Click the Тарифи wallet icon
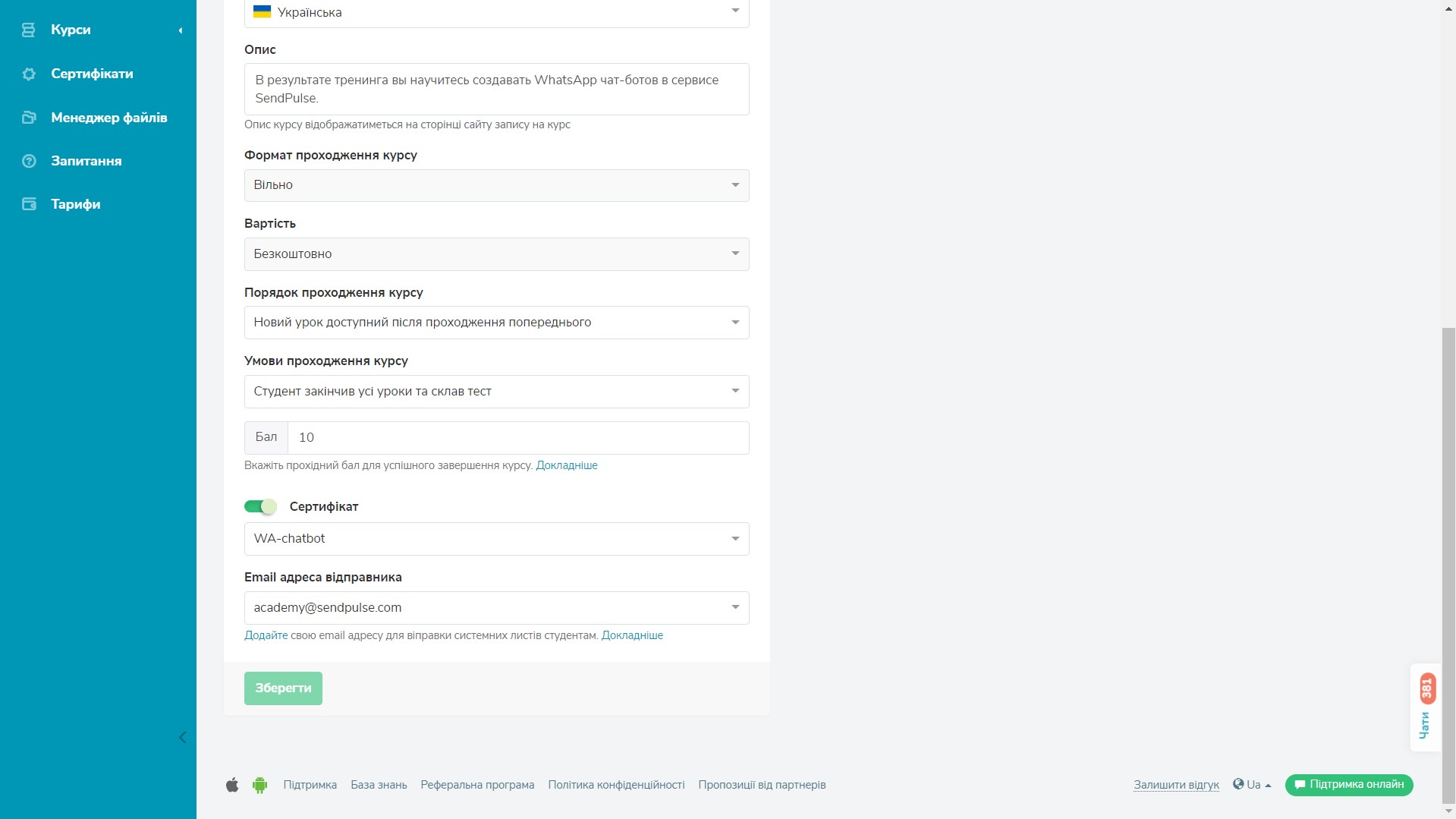Screen dimensions: 1456x819 (29, 204)
